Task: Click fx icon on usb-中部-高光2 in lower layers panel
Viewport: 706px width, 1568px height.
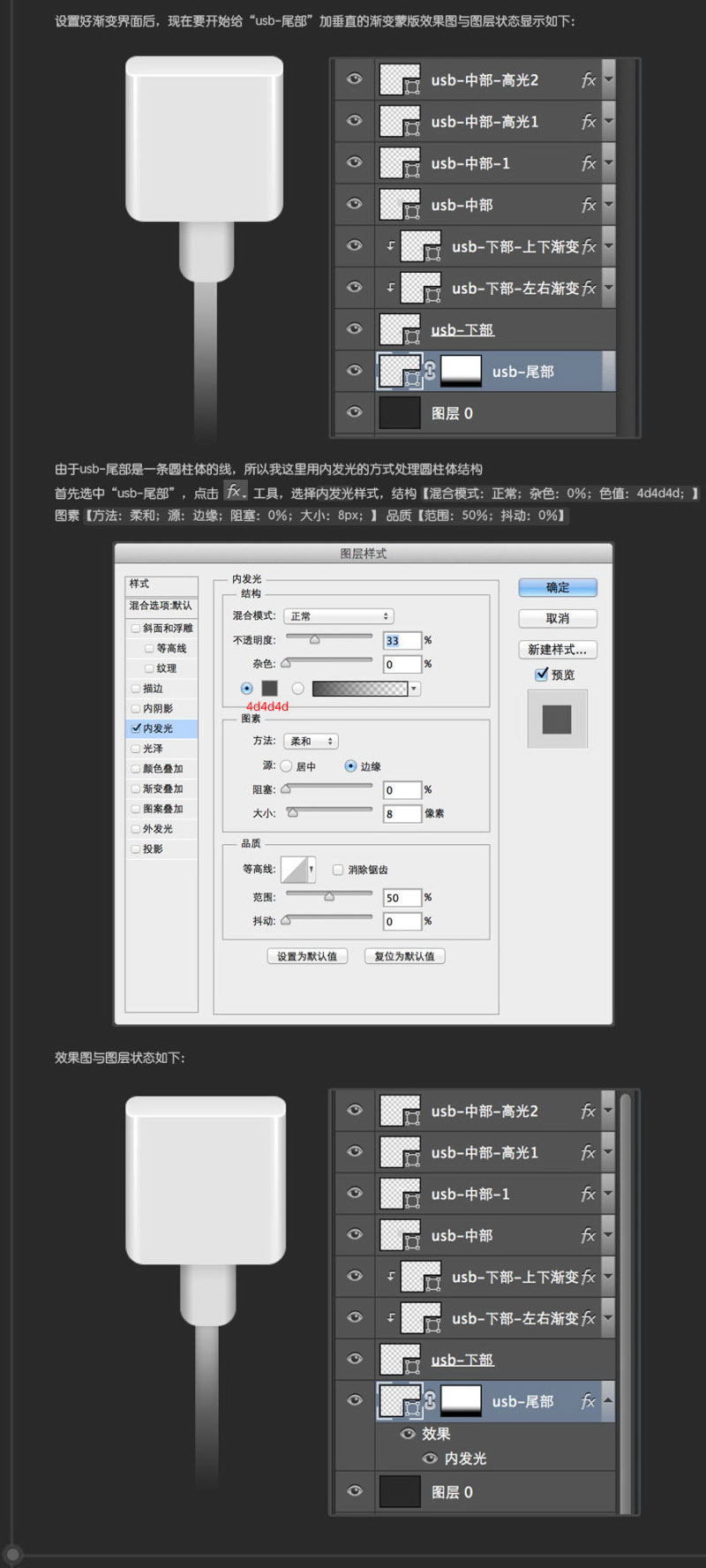Action: point(589,1111)
